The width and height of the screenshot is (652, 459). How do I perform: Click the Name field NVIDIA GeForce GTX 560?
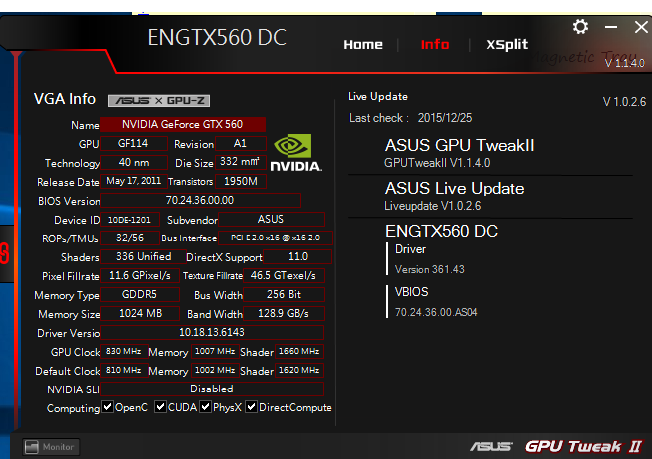[x=183, y=124]
